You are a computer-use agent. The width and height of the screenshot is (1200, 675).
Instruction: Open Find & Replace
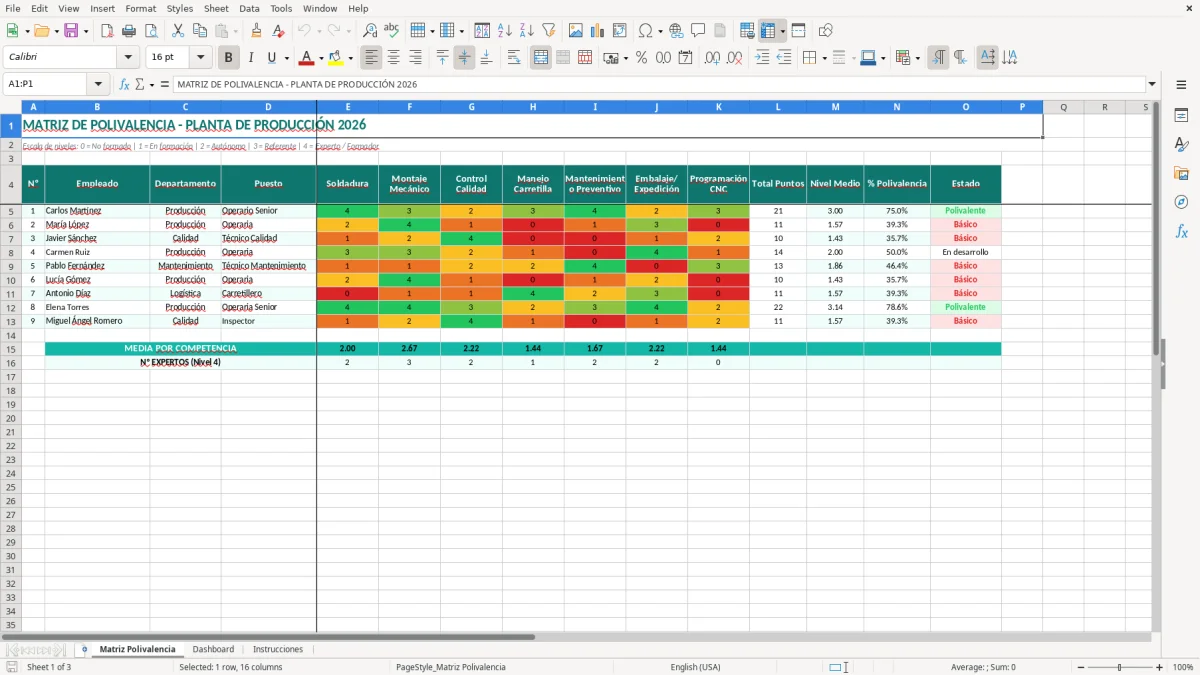click(370, 31)
